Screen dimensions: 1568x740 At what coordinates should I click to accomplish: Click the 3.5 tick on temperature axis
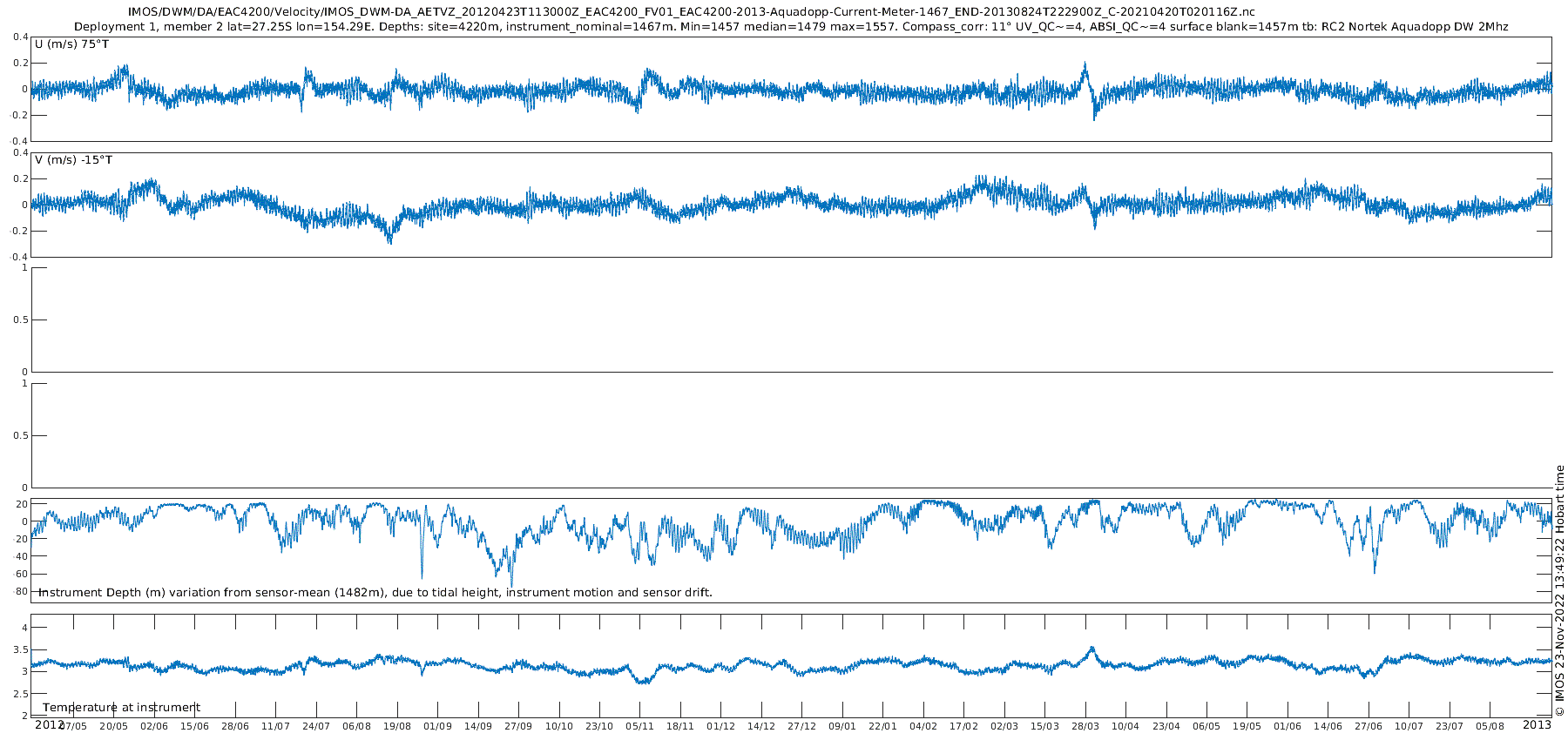[20, 650]
